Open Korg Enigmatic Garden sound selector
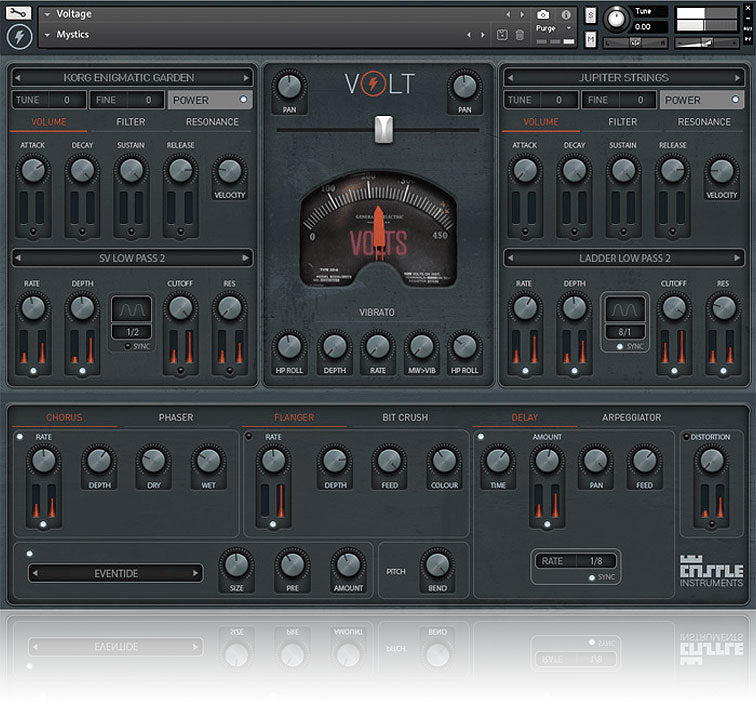The image size is (756, 705). 132,78
